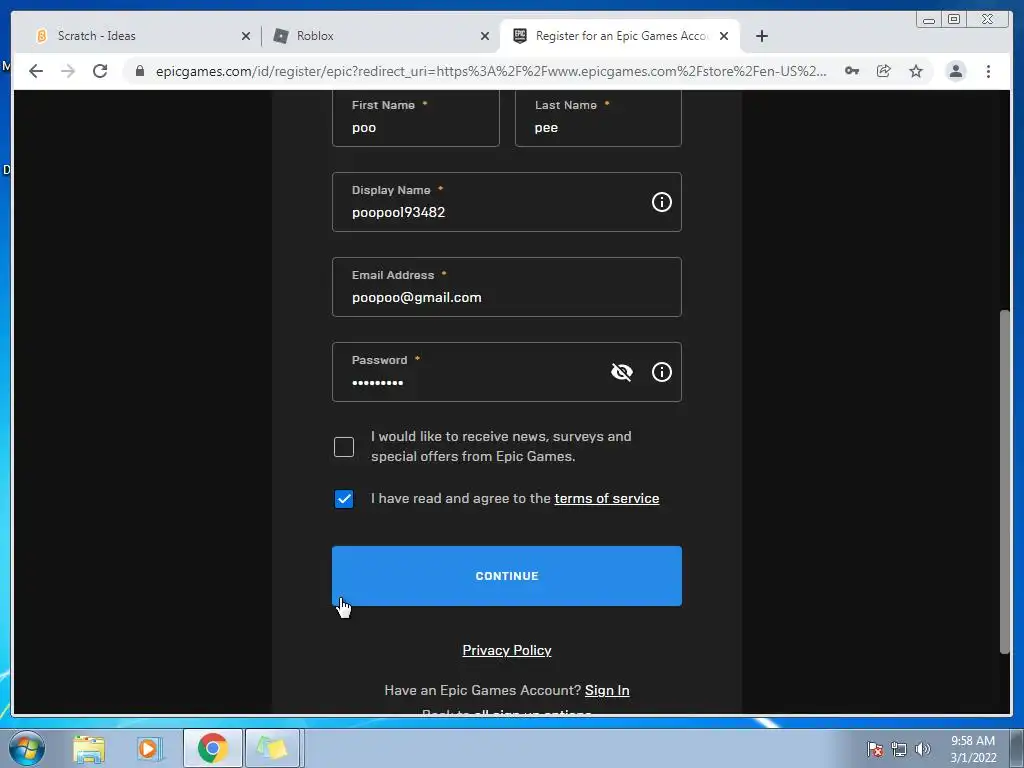This screenshot has width=1024, height=768.
Task: Click the browser forward arrow
Action: click(x=68, y=71)
